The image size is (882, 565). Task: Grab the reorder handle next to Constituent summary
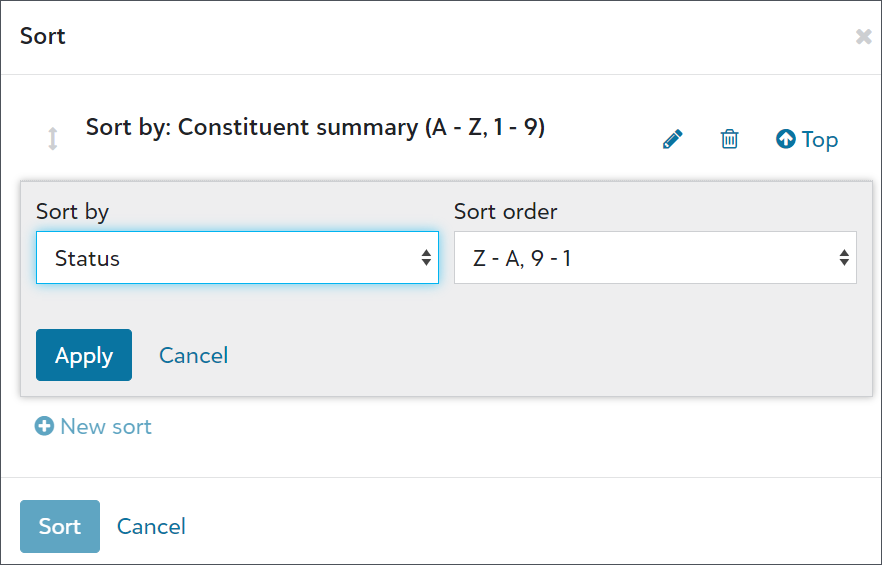pos(52,139)
